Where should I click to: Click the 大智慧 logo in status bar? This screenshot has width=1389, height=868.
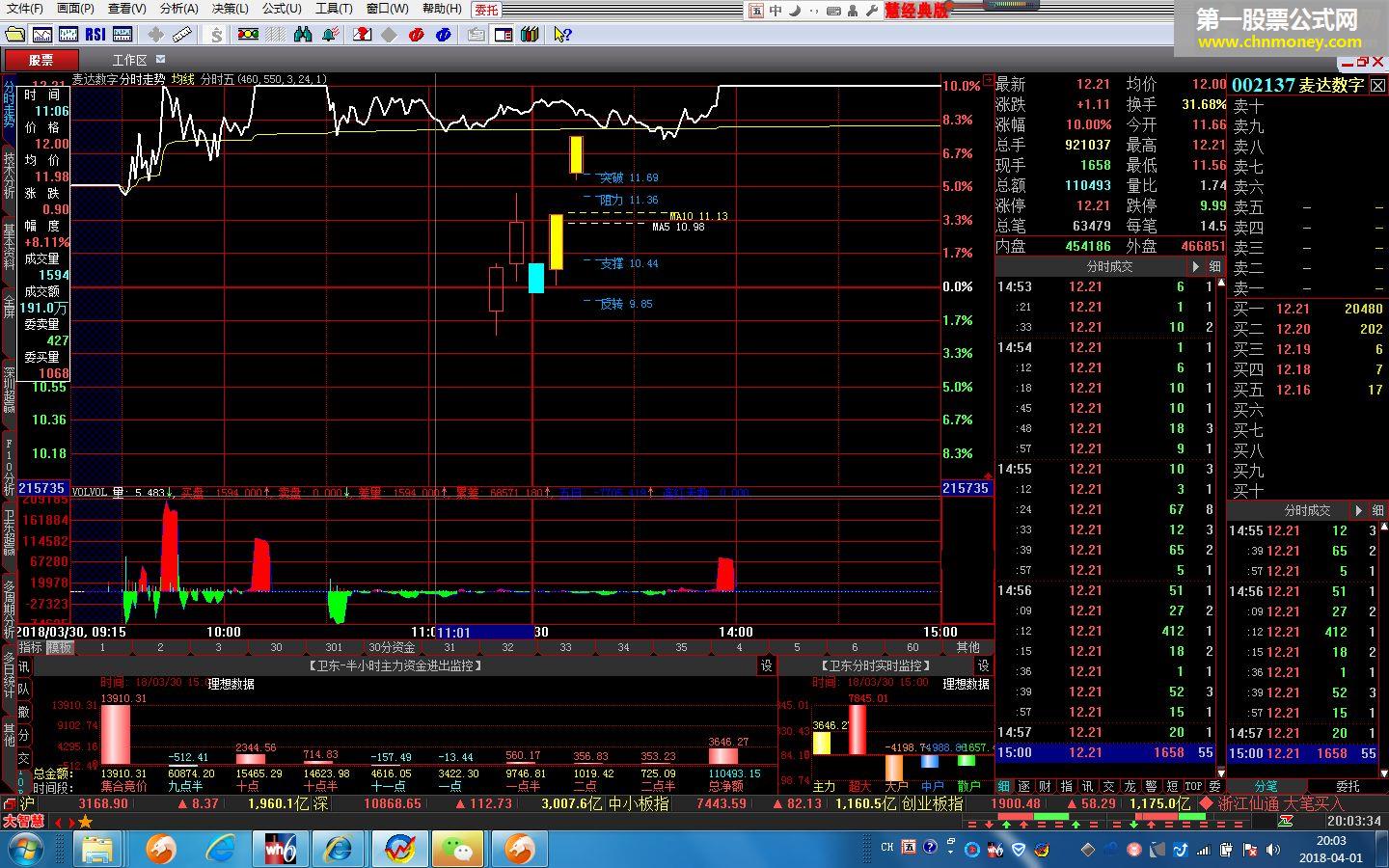click(x=22, y=822)
